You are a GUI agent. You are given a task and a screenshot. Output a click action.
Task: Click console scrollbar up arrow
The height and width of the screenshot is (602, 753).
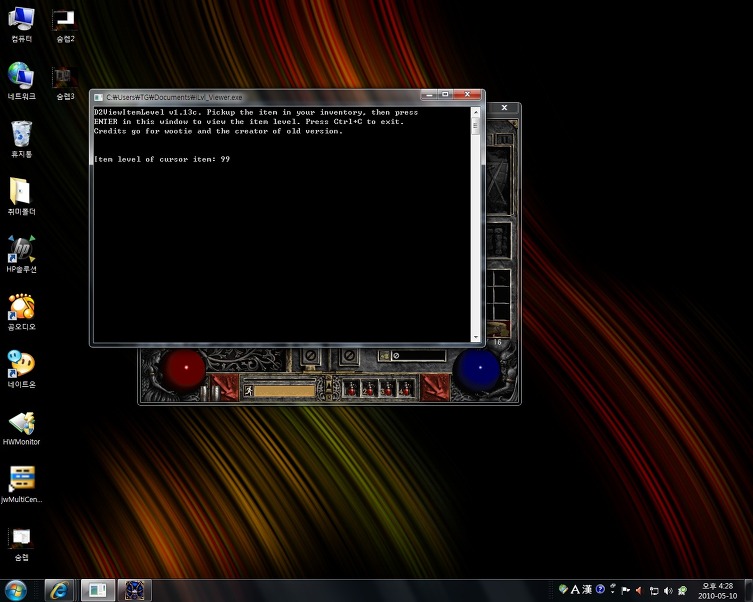pyautogui.click(x=476, y=113)
